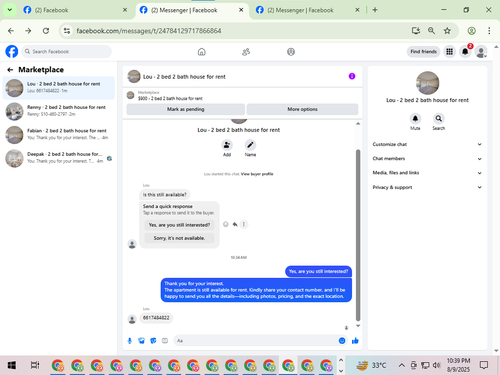Open the account profile avatar menu
Screen dimensions: 500x375
tap(481, 52)
